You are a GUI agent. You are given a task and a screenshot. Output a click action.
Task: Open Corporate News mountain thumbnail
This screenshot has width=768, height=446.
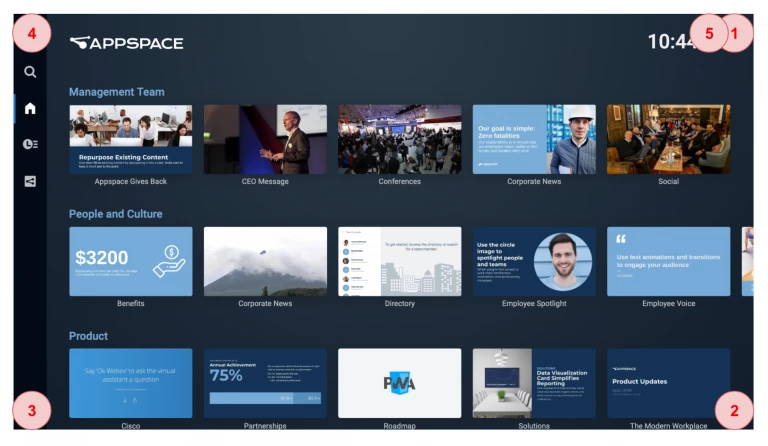coord(265,261)
